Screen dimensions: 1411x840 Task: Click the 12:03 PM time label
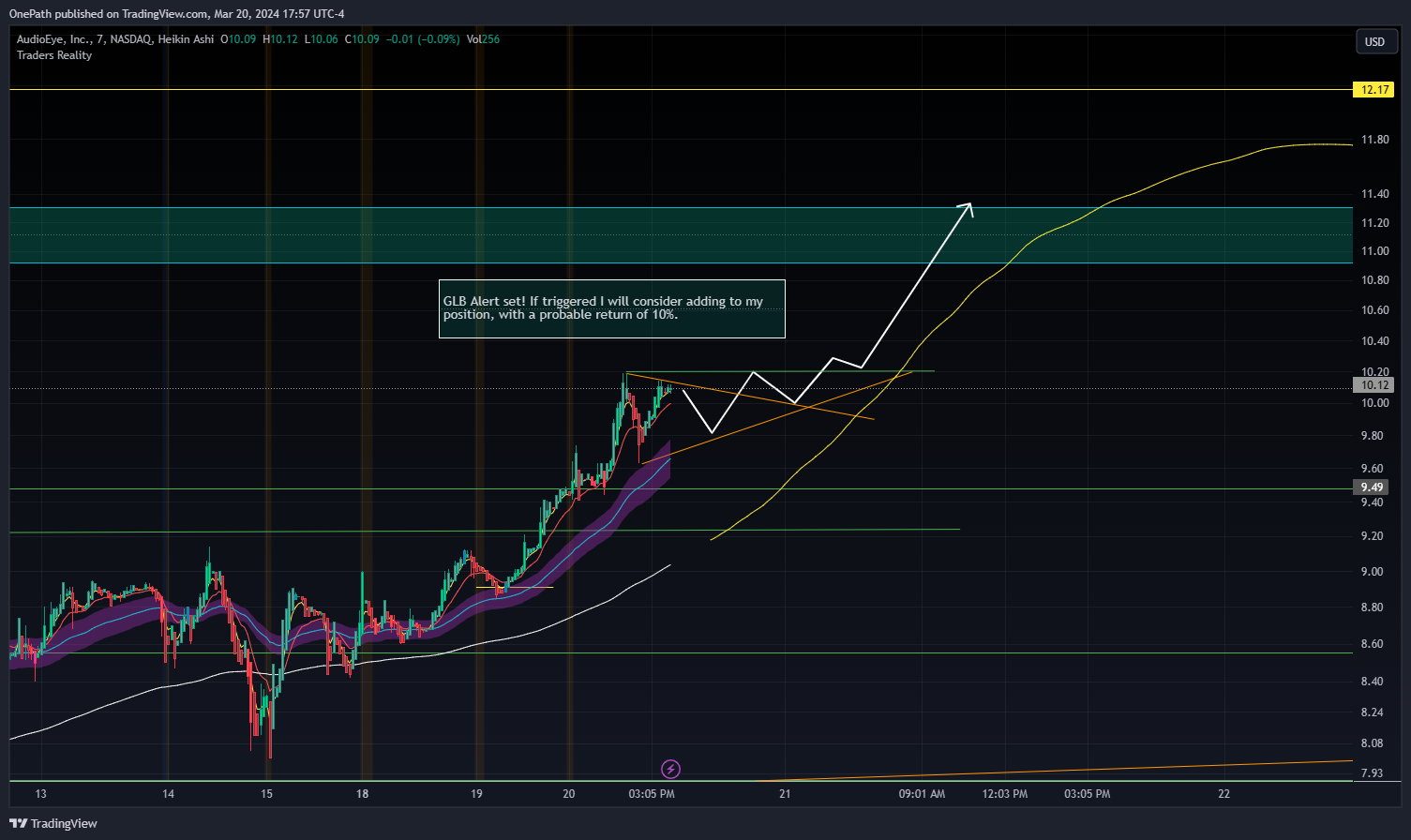click(x=1005, y=794)
